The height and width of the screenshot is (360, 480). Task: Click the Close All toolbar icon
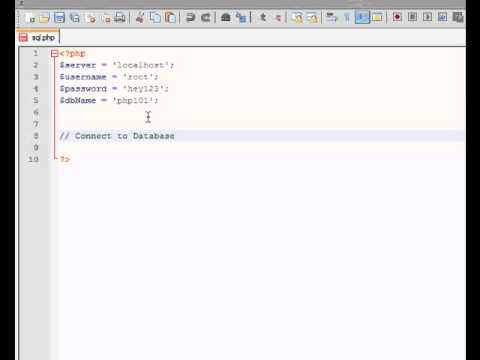pyautogui.click(x=106, y=18)
